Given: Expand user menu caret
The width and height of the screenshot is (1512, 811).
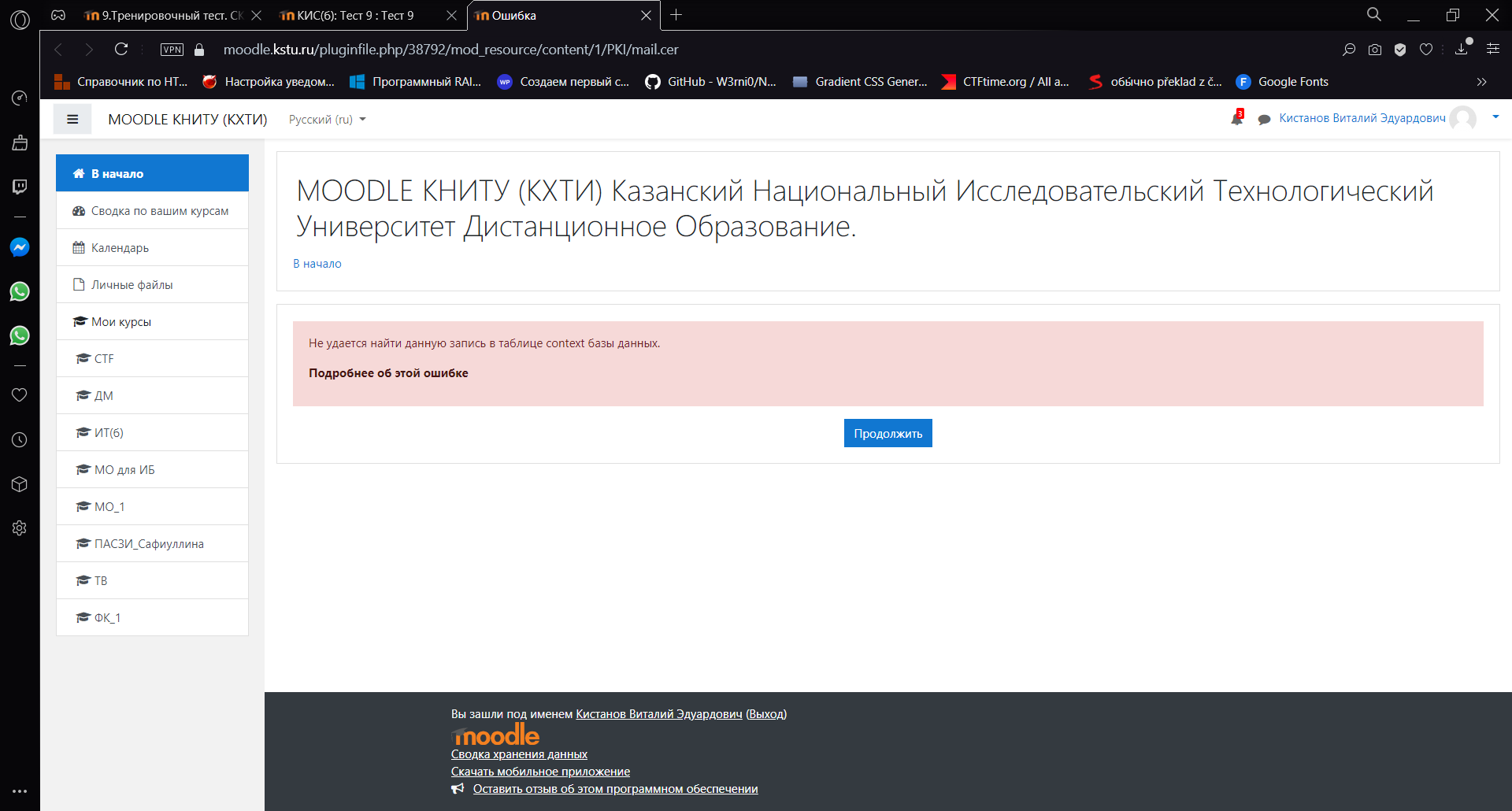Looking at the screenshot, I should (x=1495, y=117).
